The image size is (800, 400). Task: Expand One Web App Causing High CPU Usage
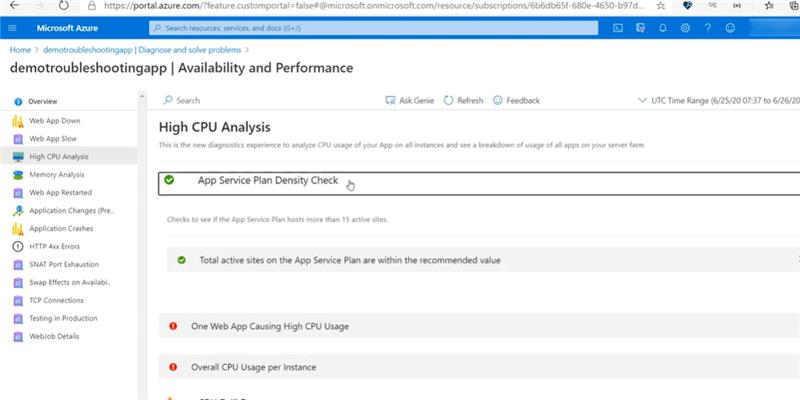click(x=479, y=326)
